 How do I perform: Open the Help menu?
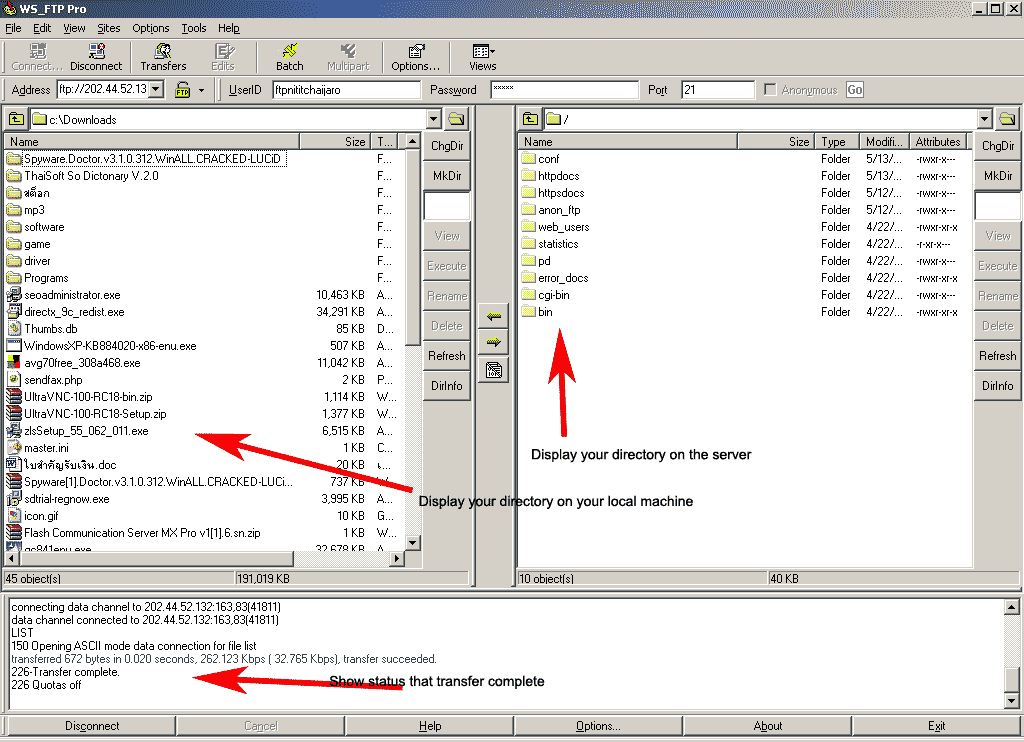tap(229, 28)
